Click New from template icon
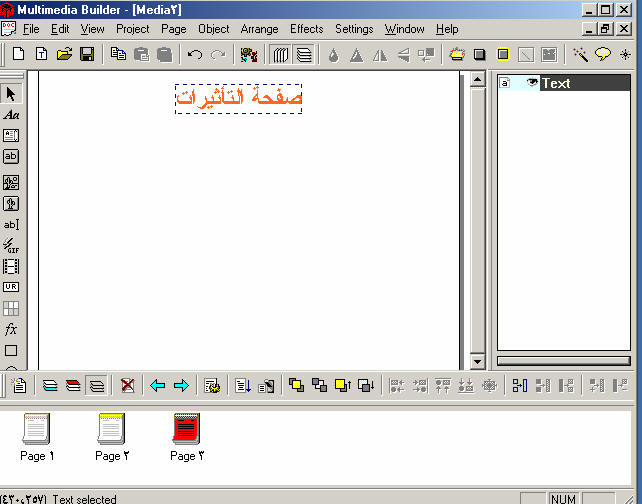Image resolution: width=642 pixels, height=504 pixels. 41,54
